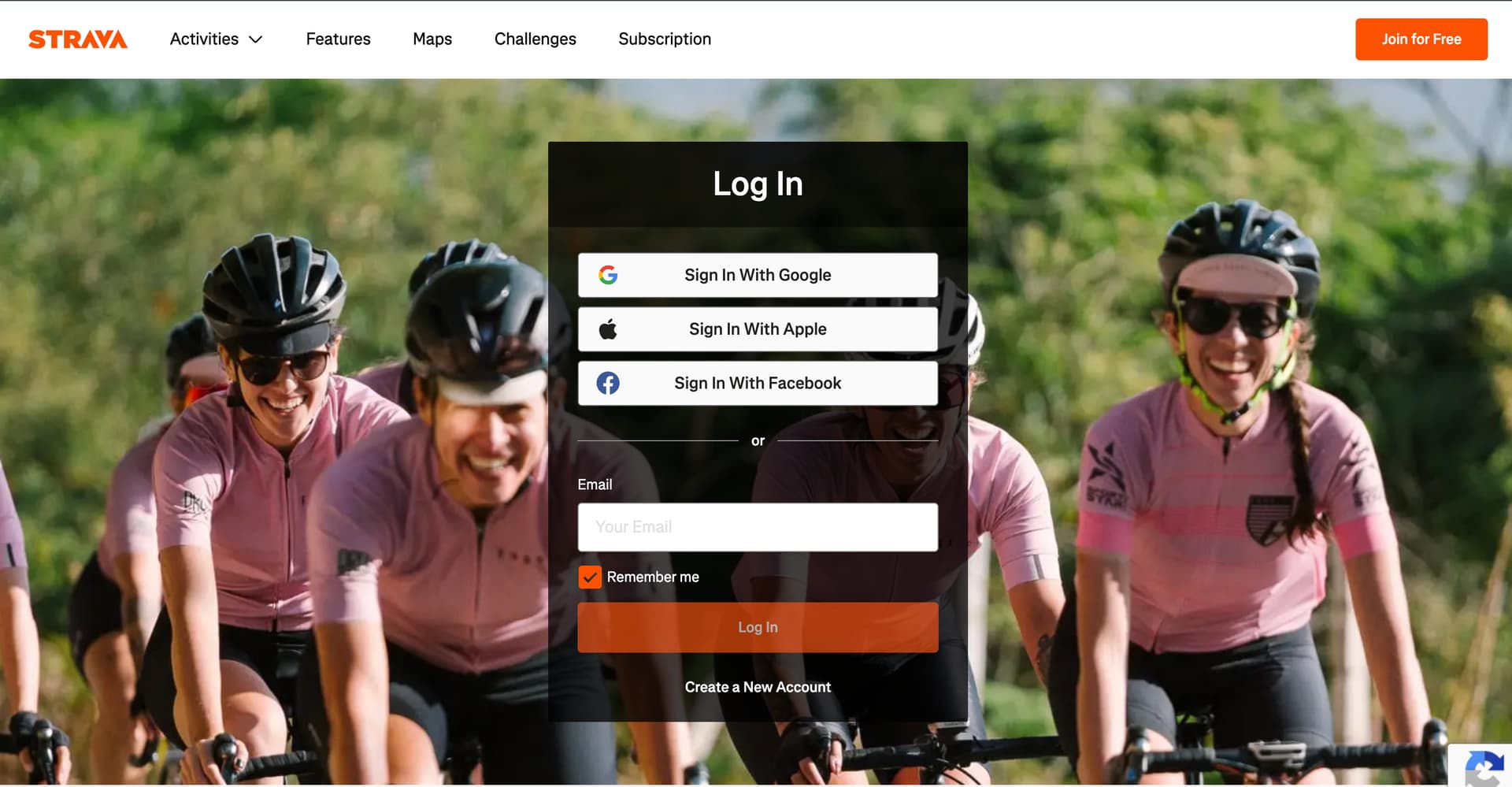
Task: Follow the Create a New Account link
Action: click(758, 687)
